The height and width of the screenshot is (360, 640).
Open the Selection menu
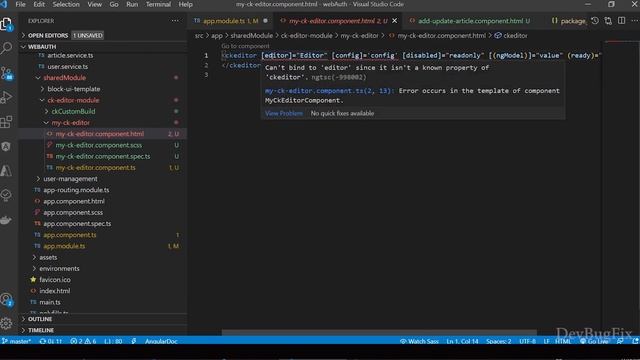[x=66, y=4]
